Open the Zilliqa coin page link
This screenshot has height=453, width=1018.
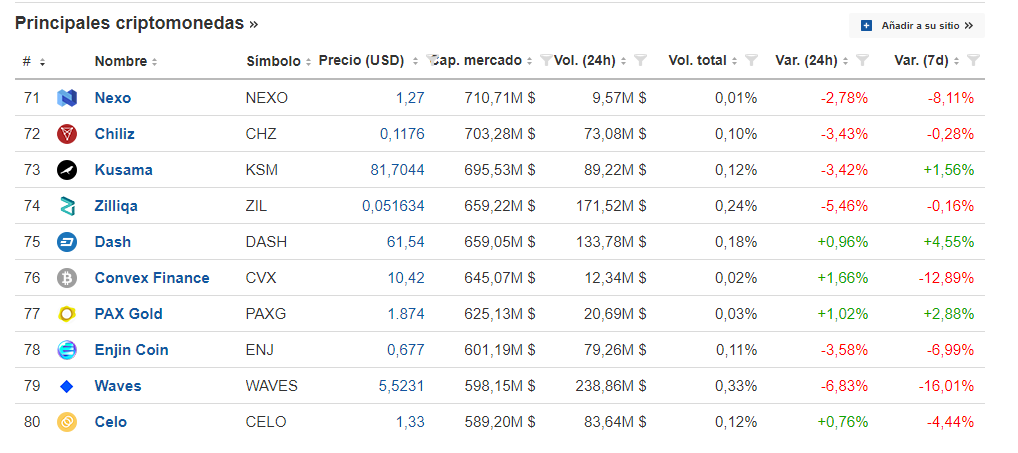tap(116, 206)
